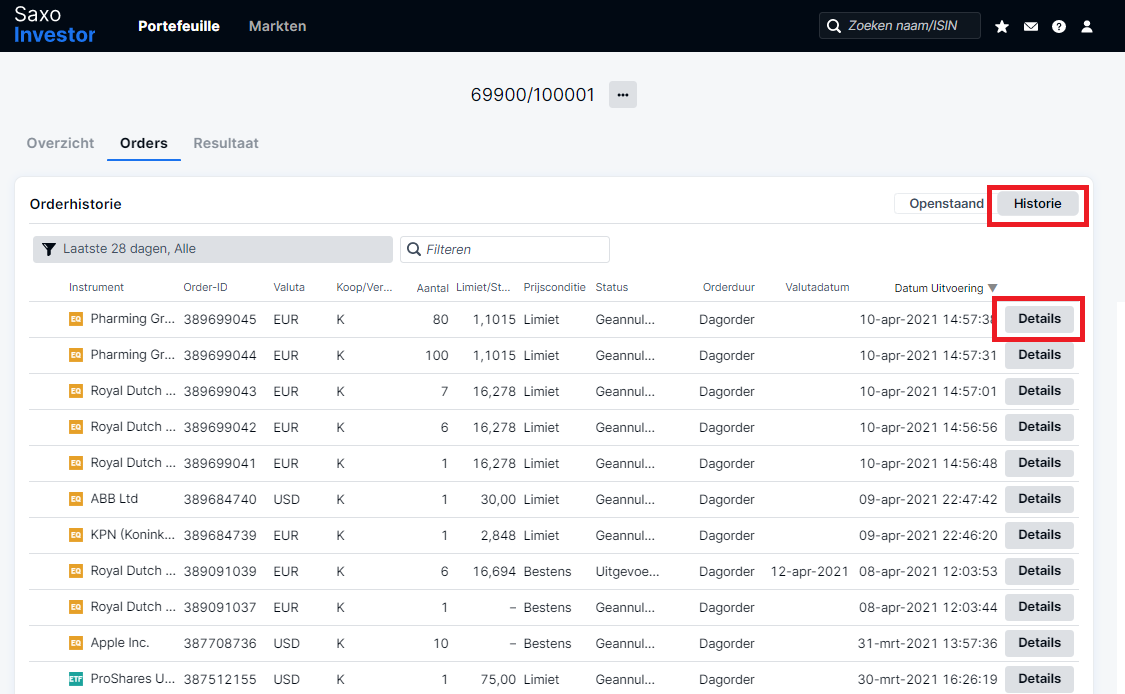Viewport: 1125px width, 694px height.
Task: Open Details for order 389699044
Action: point(1039,355)
